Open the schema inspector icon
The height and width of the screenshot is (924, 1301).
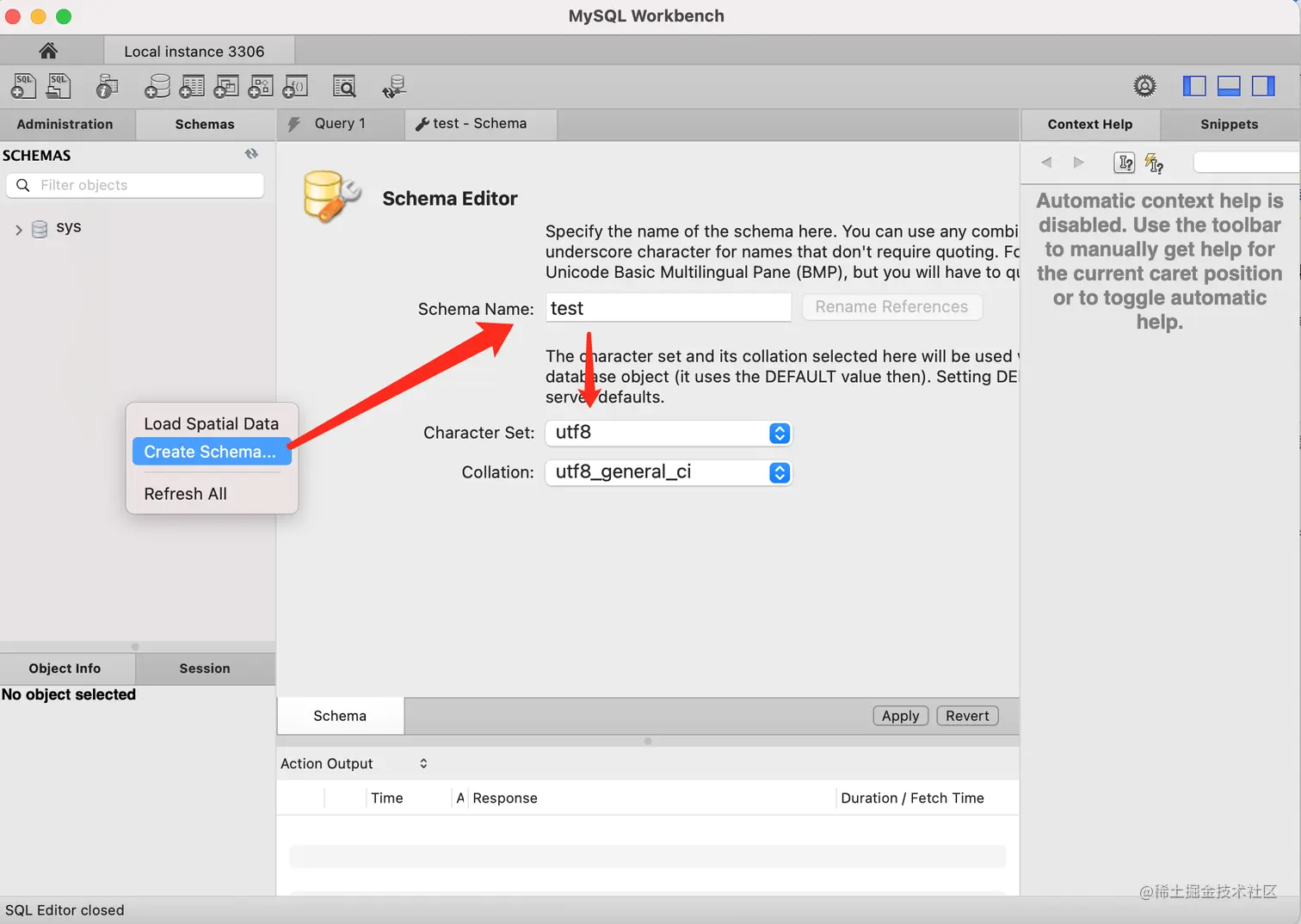click(107, 86)
